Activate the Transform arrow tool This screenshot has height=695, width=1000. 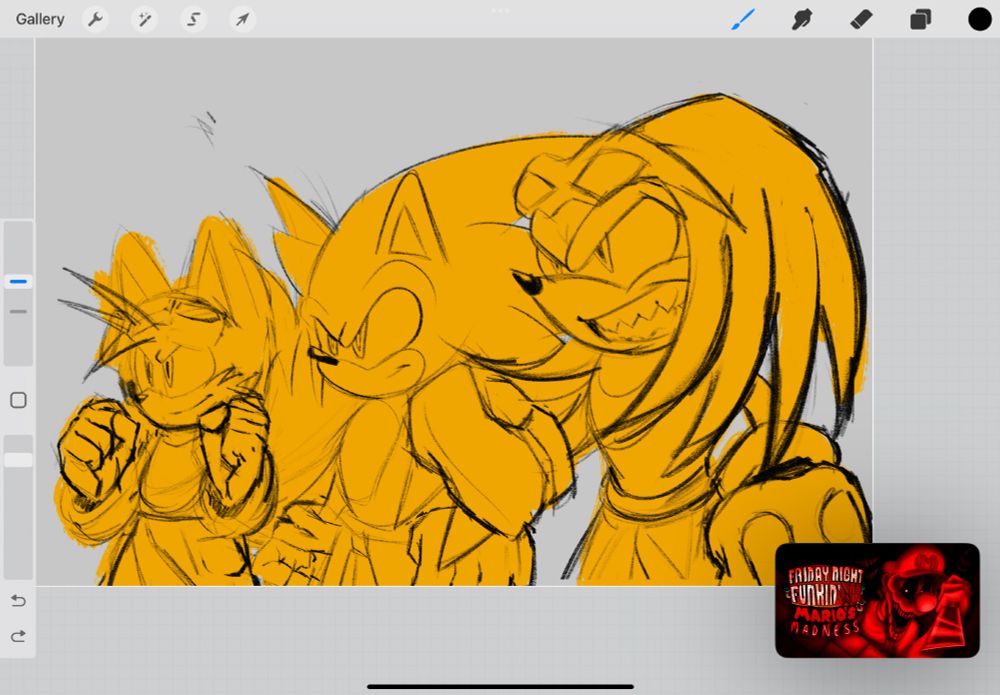click(x=242, y=19)
